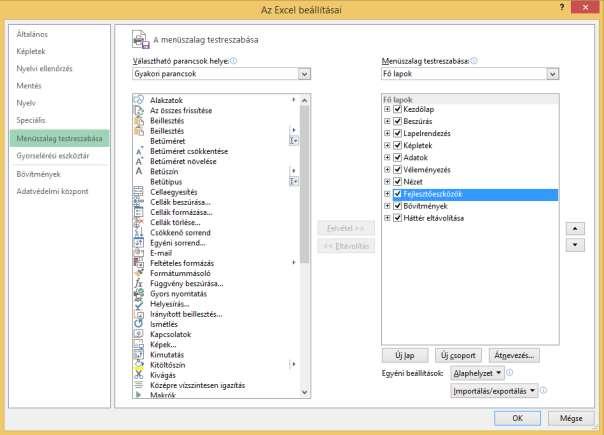Image resolution: width=604 pixels, height=435 pixels.
Task: Click the Új csoport button
Action: click(x=458, y=355)
